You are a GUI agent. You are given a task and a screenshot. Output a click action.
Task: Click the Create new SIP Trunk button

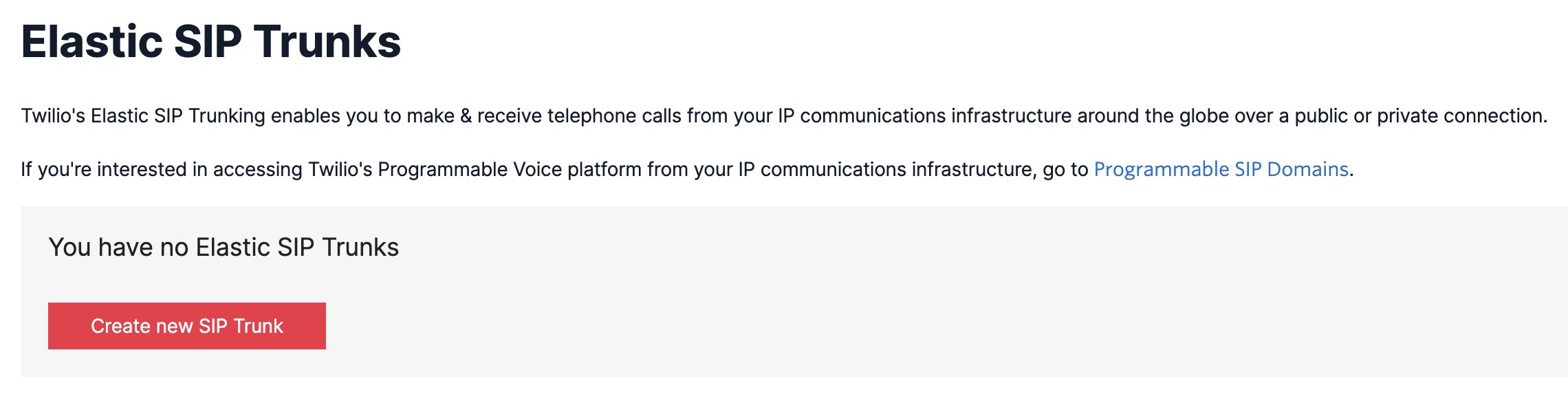186,326
